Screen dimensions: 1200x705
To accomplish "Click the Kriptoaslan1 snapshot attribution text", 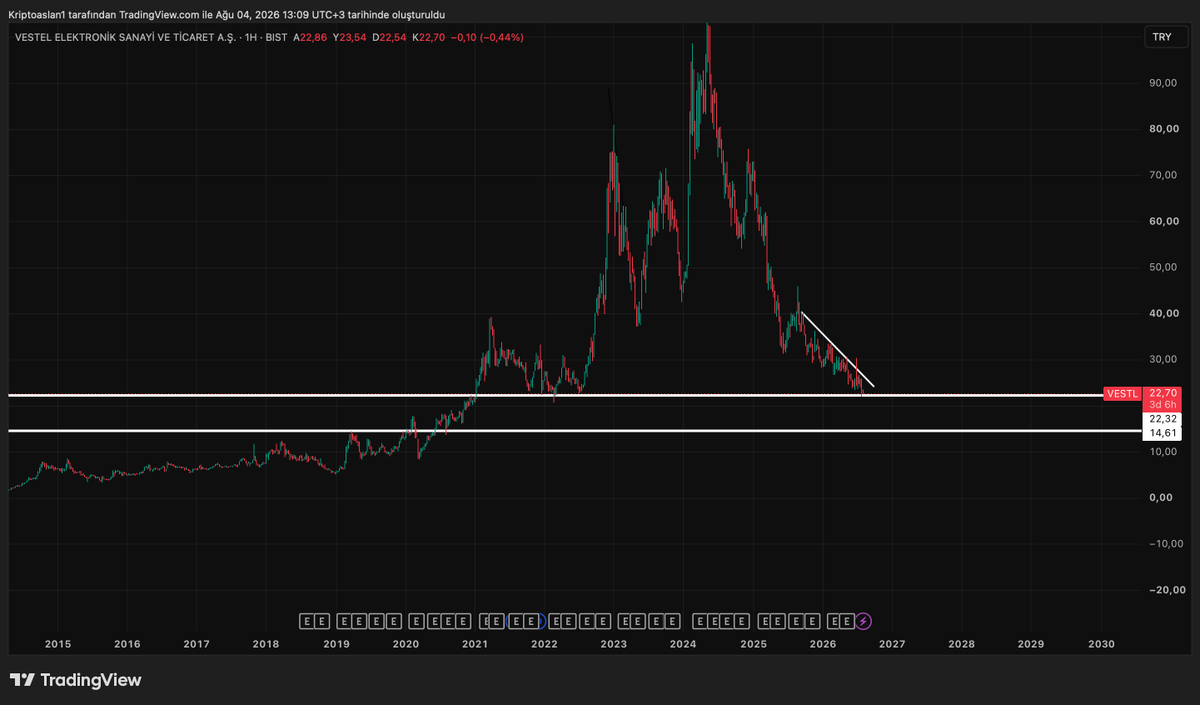I will [x=227, y=14].
